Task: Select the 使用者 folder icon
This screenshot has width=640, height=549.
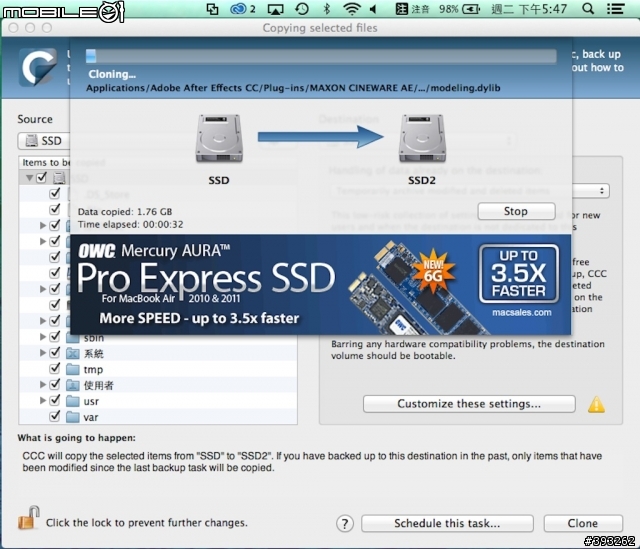Action: (x=73, y=385)
